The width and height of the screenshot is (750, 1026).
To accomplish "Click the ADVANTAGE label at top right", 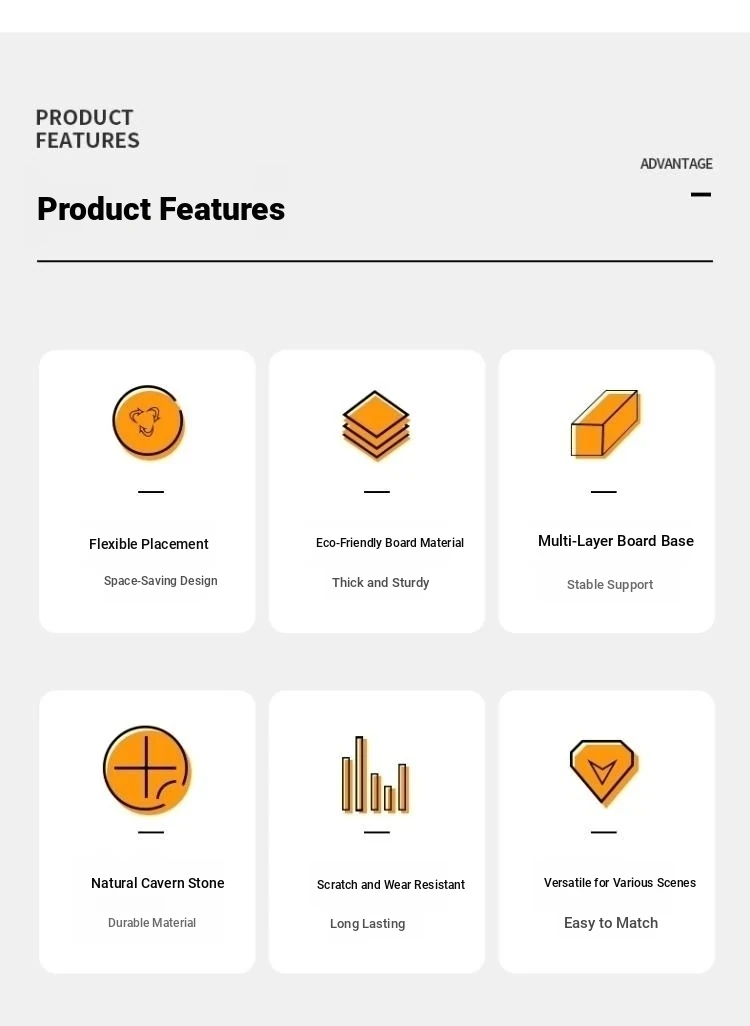I will (x=676, y=164).
